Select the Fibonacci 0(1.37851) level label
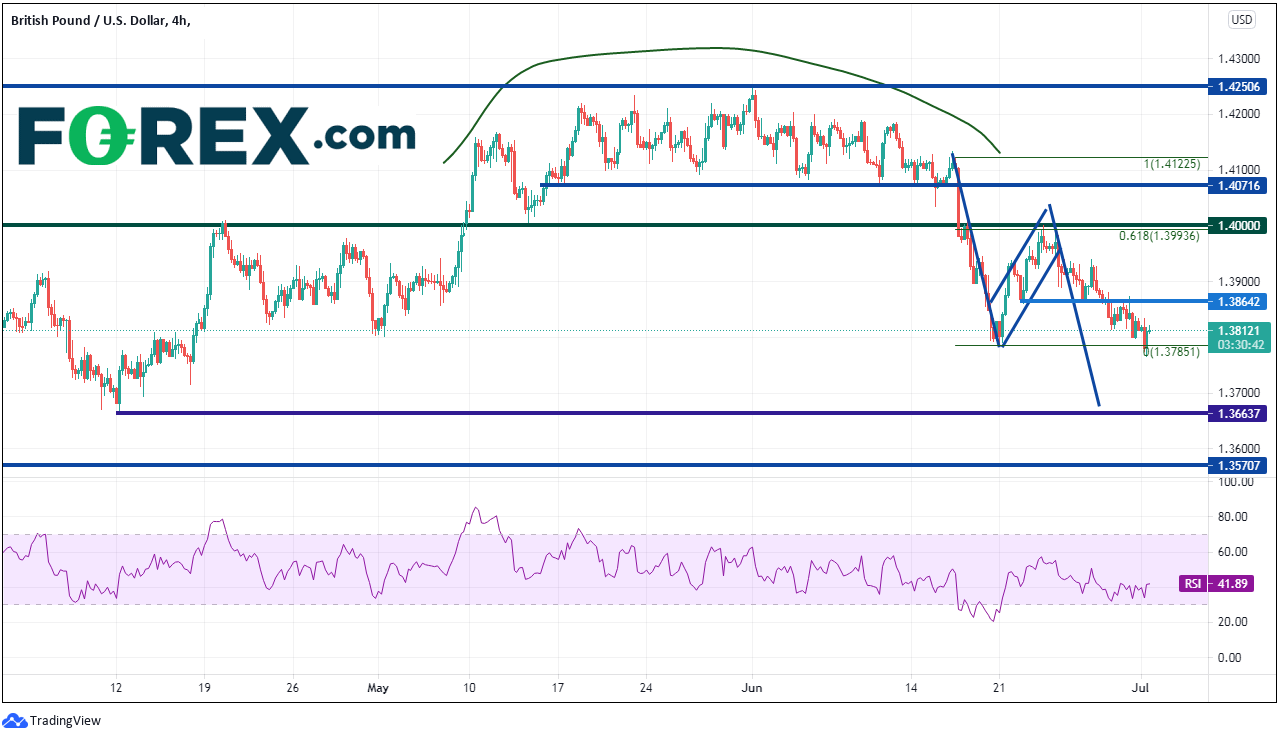1283x739 pixels. 1171,352
